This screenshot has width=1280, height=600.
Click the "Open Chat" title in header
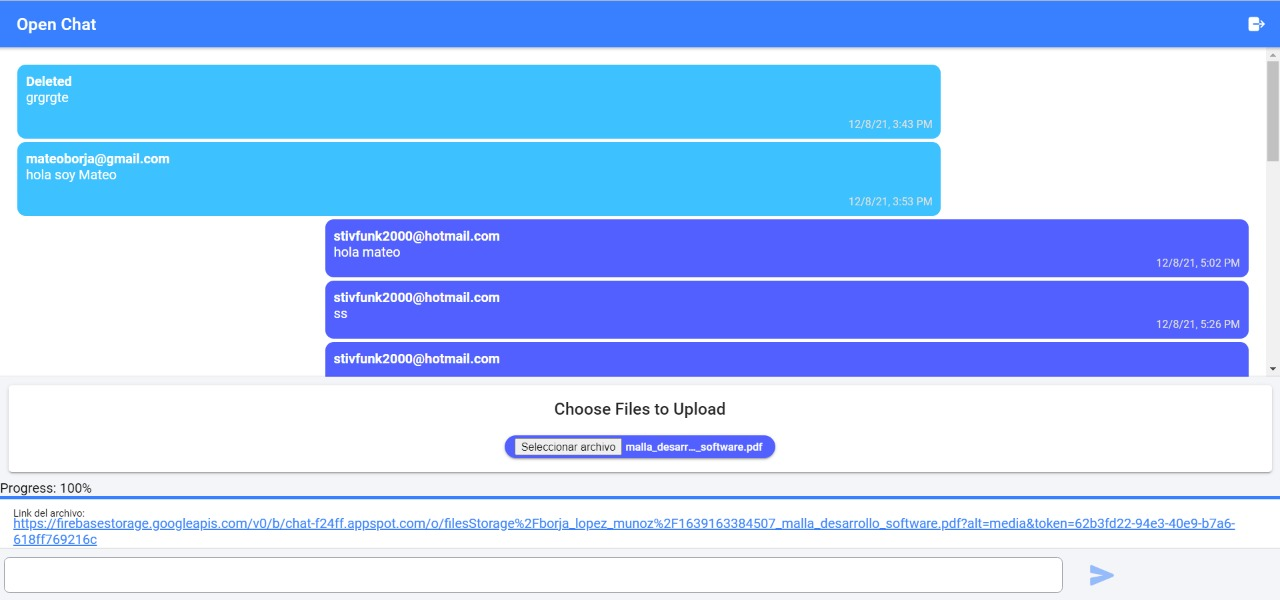pos(55,23)
